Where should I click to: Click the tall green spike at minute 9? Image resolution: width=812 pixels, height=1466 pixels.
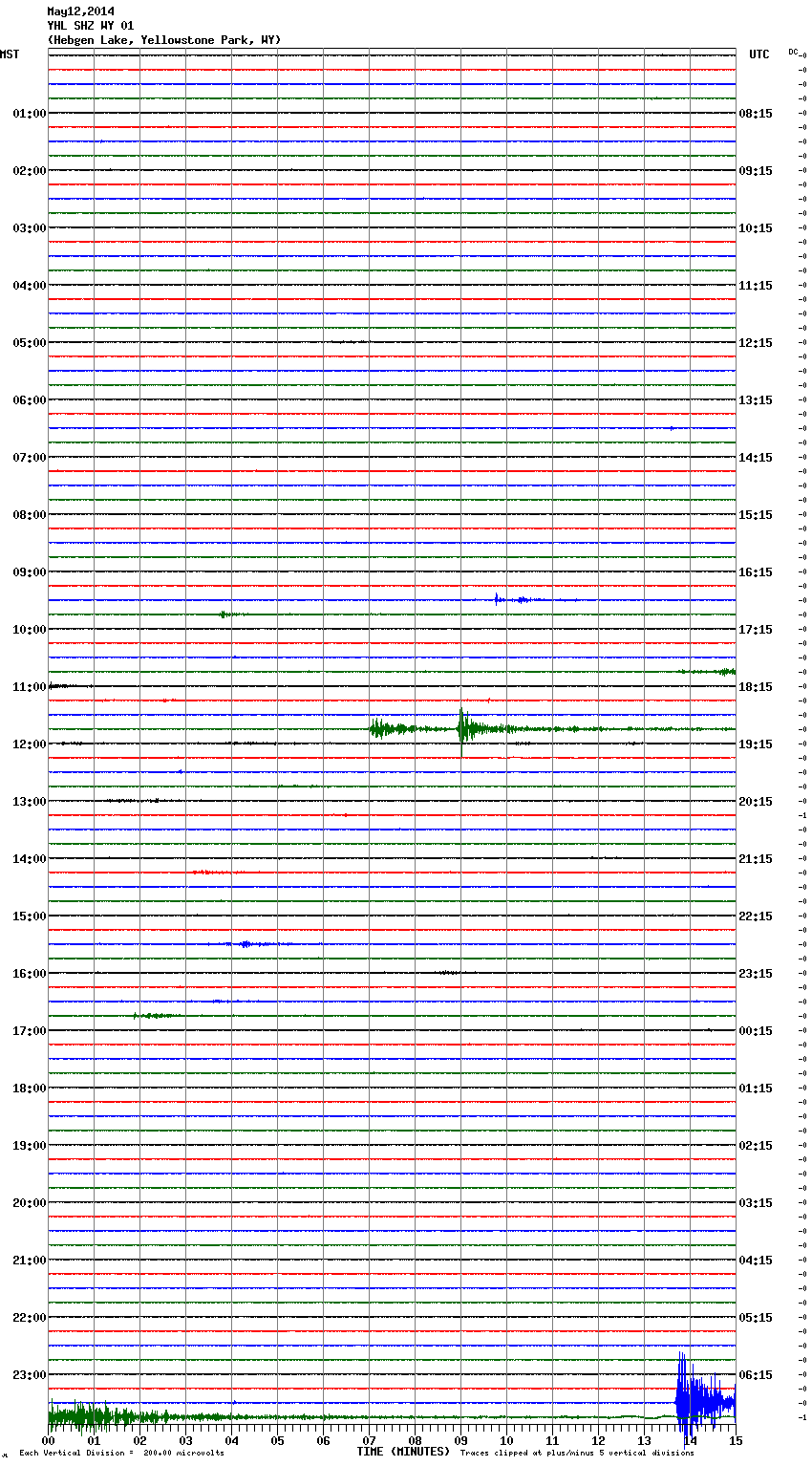462,731
